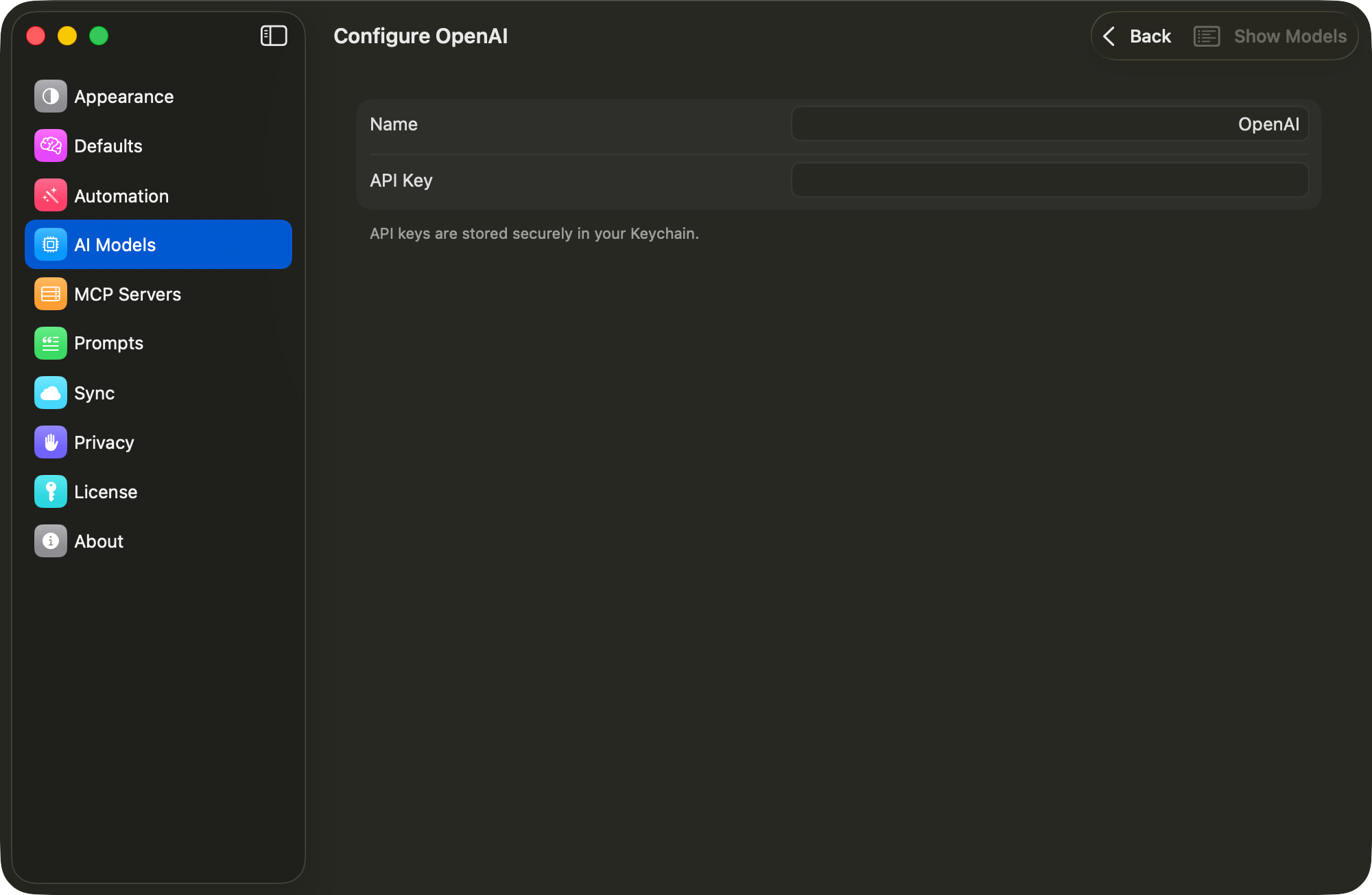The image size is (1372, 895).
Task: Click the green zoom window button
Action: pos(99,36)
